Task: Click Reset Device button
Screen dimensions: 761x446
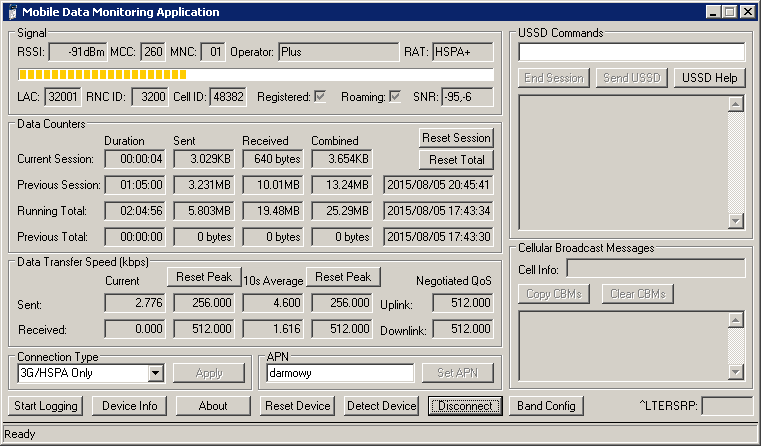Action: tap(298, 406)
